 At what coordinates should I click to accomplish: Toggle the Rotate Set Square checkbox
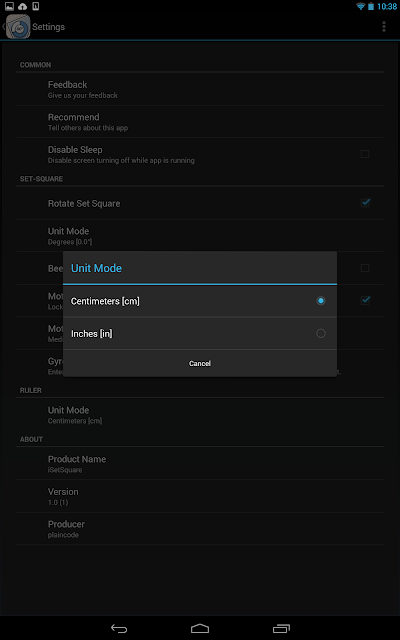[x=365, y=203]
